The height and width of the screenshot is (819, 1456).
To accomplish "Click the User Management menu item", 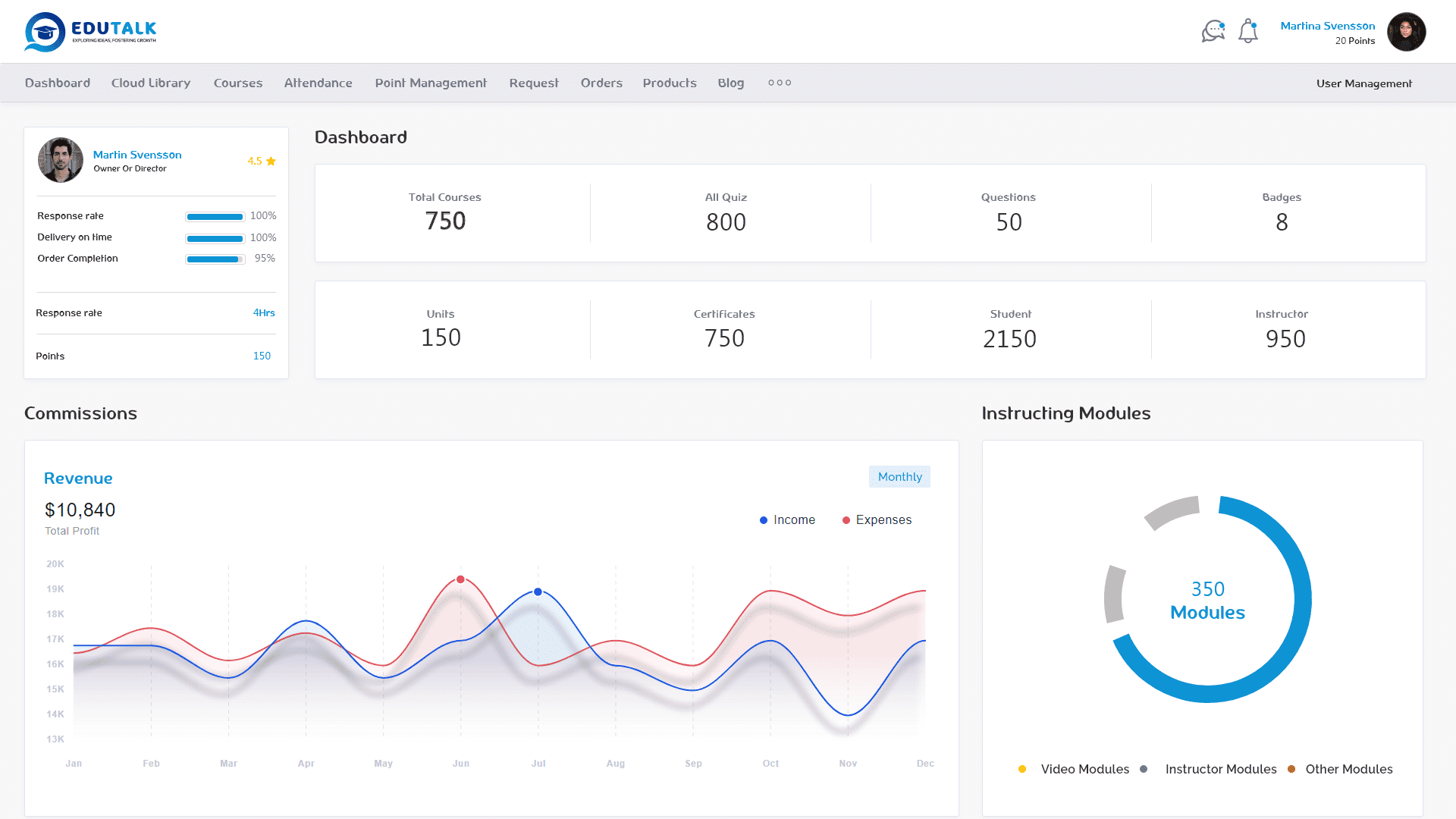I will (1364, 83).
